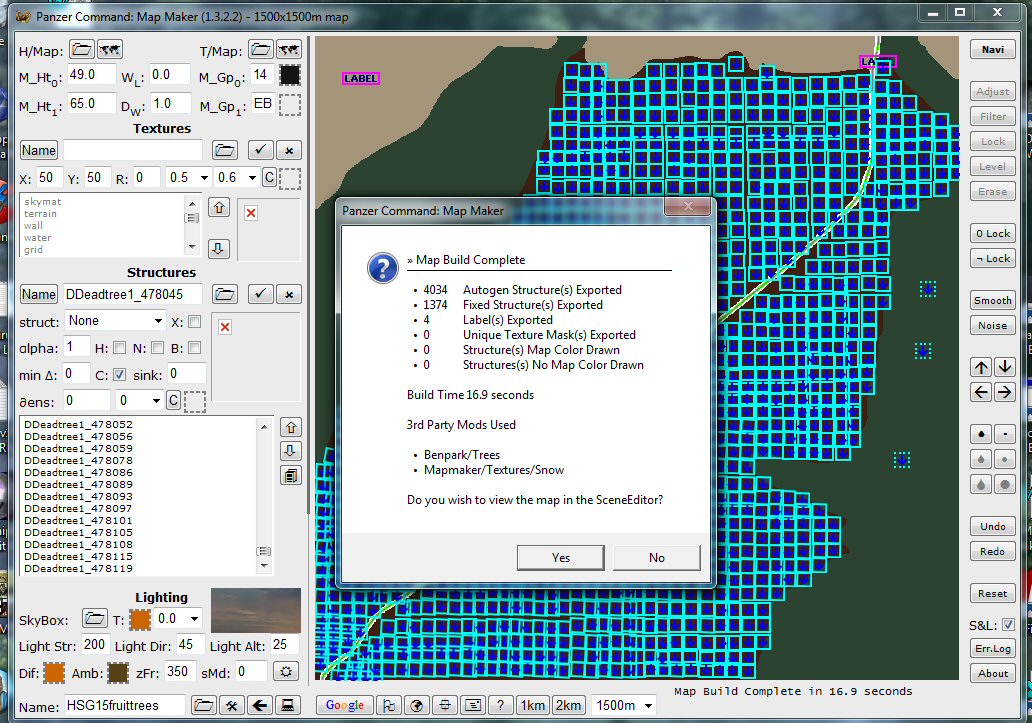Browse for texture using Textures folder icon
Screen dimensions: 1032x723
[x=224, y=150]
